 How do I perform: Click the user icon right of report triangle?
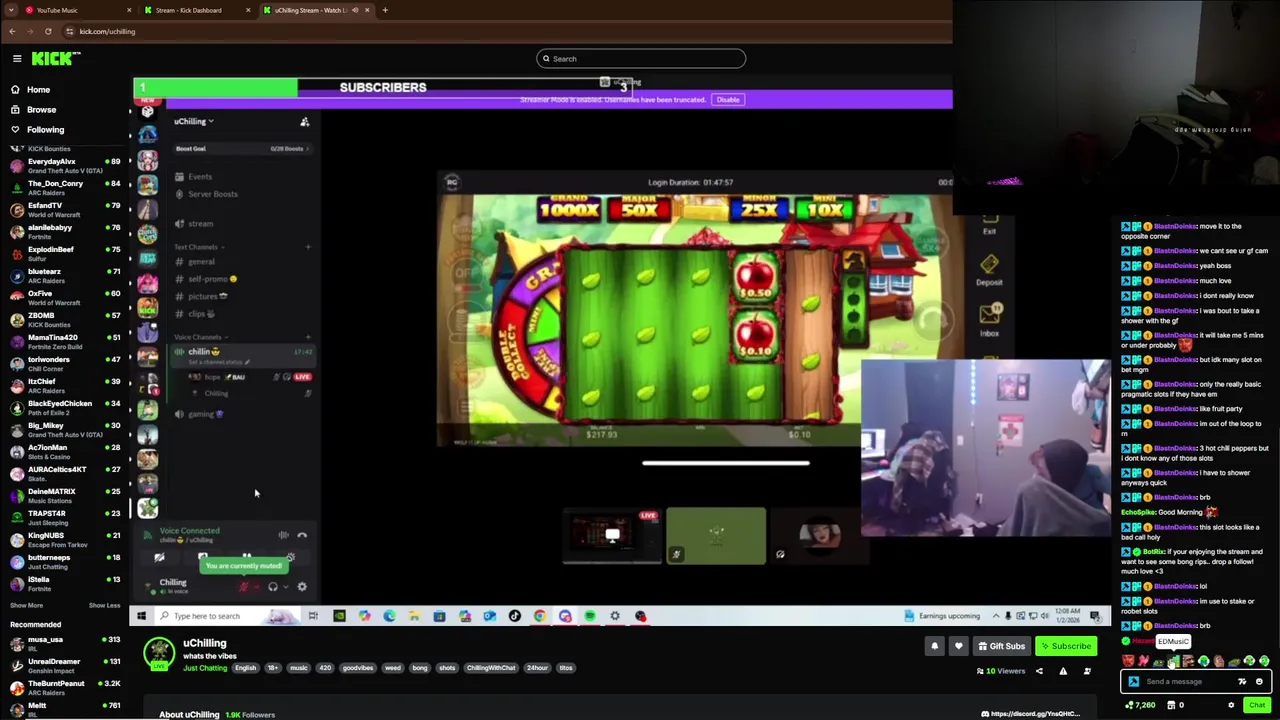1087,671
